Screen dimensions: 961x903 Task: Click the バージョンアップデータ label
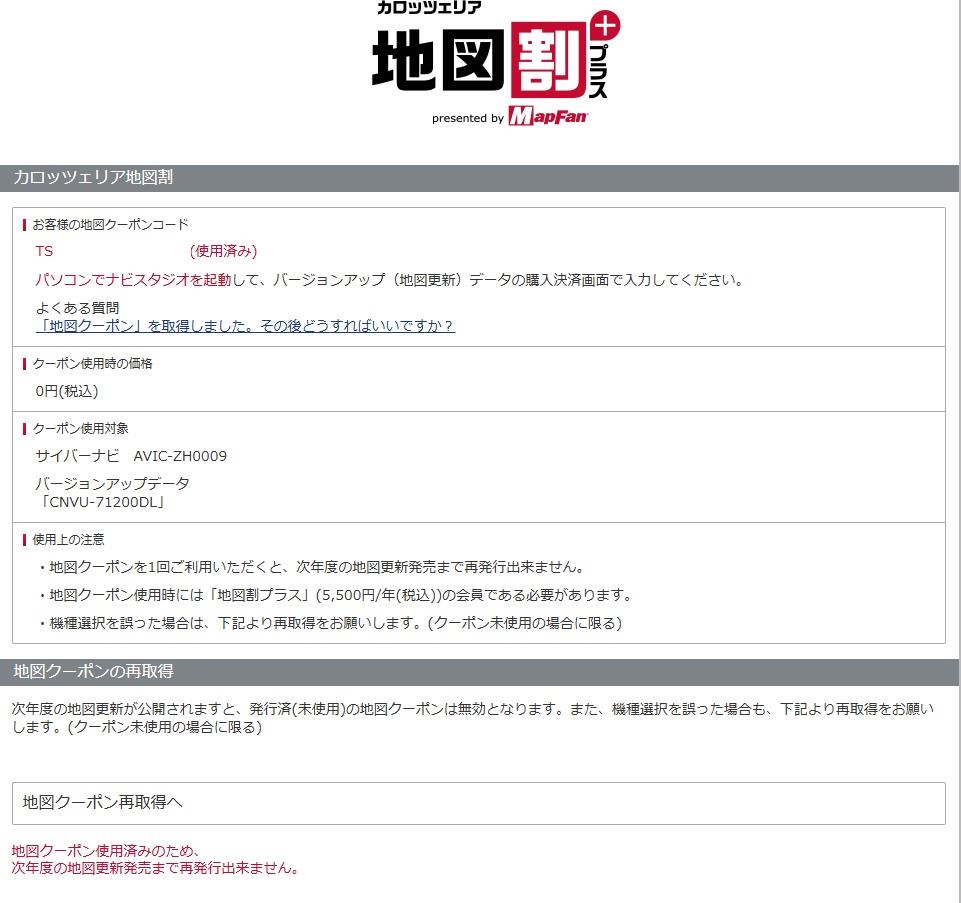pos(112,484)
